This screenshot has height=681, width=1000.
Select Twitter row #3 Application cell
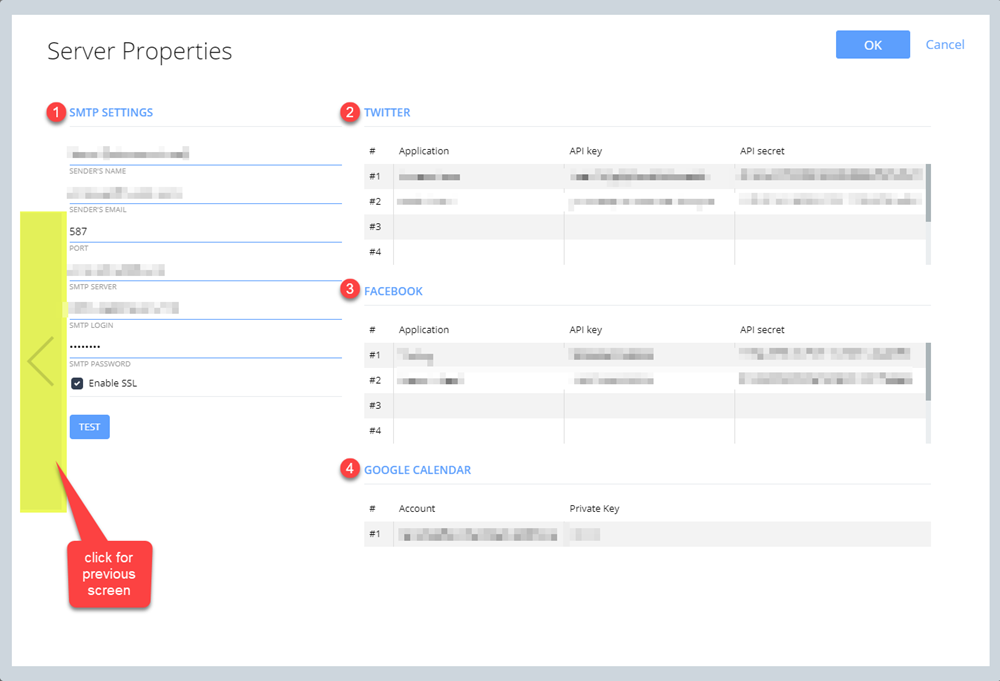pos(477,227)
